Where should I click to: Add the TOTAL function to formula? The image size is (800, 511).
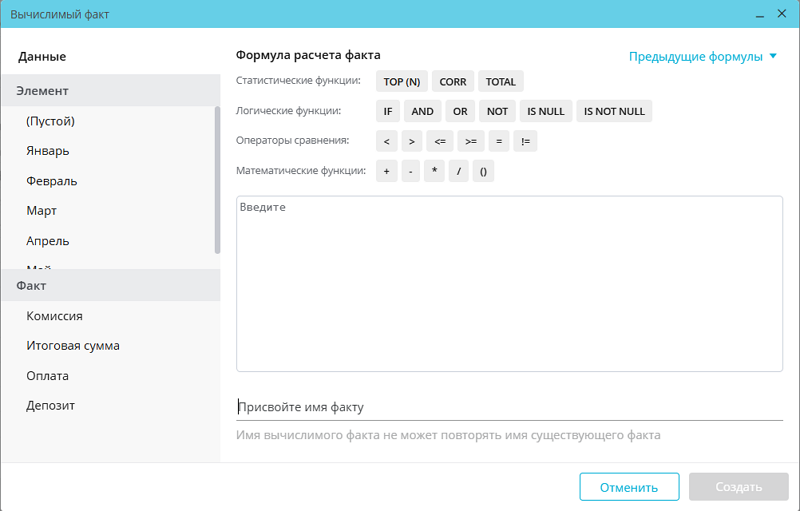tap(500, 82)
